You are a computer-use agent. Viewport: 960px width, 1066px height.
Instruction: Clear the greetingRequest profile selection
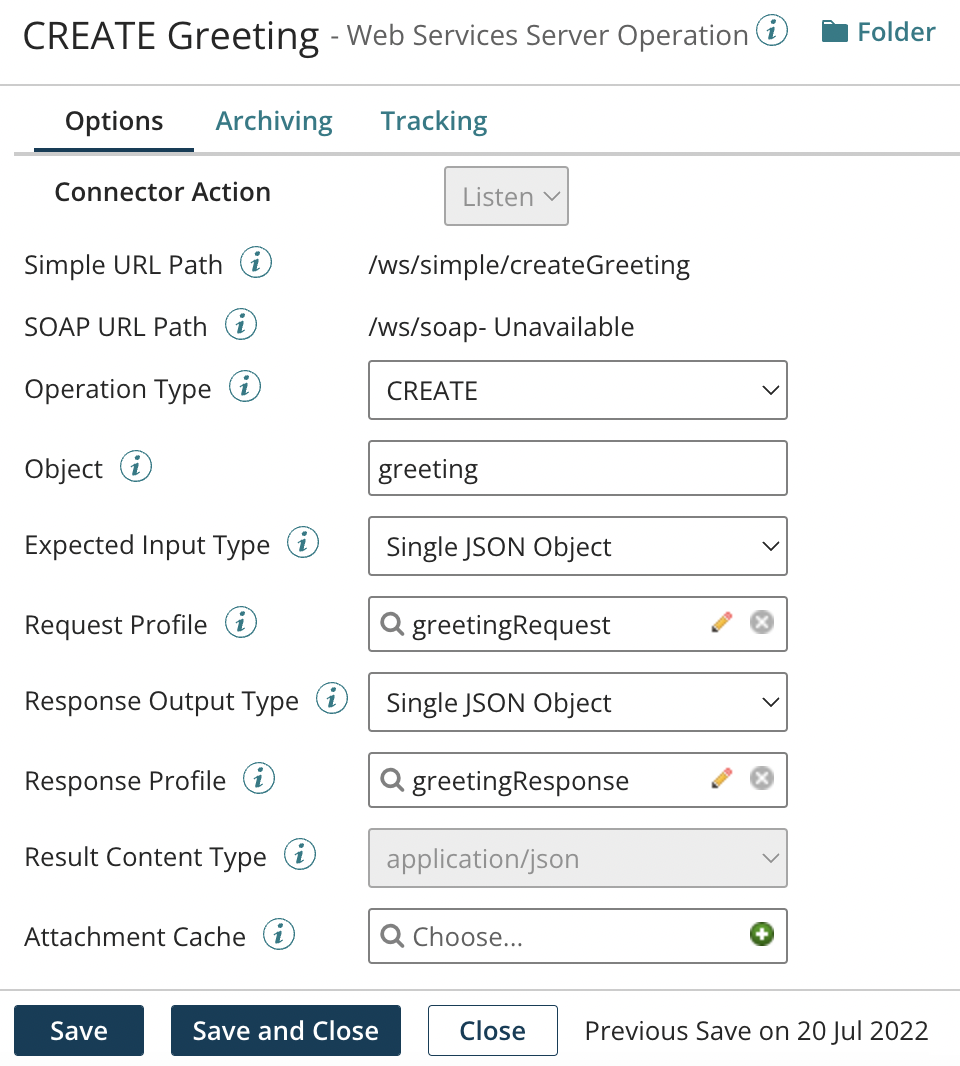(761, 622)
